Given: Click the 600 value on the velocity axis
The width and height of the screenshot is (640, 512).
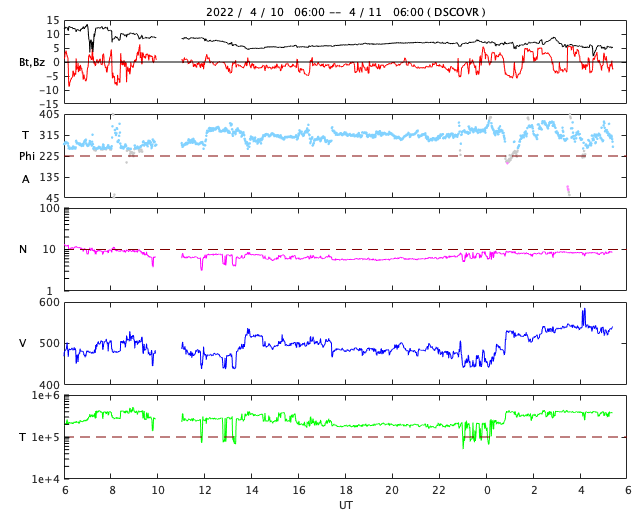Looking at the screenshot, I should (x=49, y=302).
